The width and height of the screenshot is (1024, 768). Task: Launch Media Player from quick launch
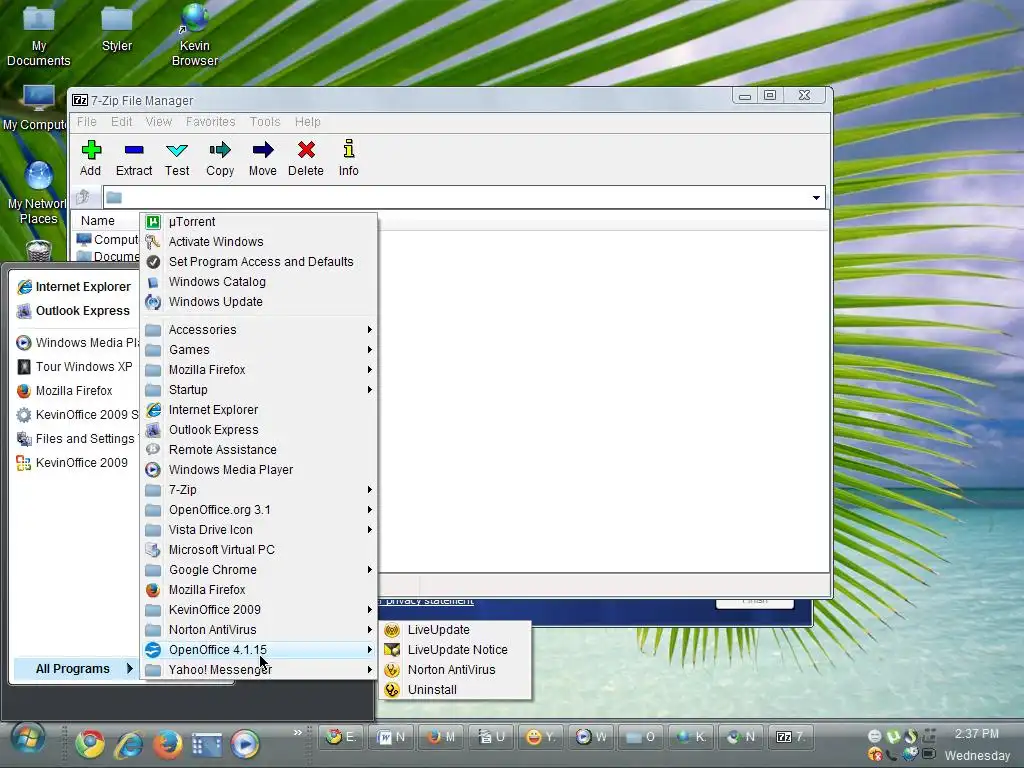pos(245,744)
